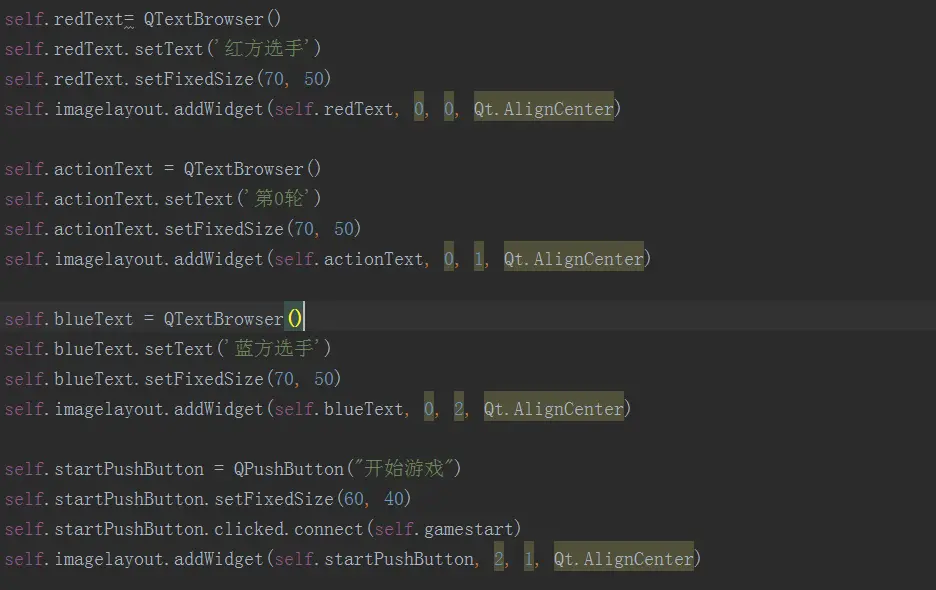Click Qt.AlignCenter on the blueText addWidget line
Screen dimensions: 936x590
pos(553,408)
